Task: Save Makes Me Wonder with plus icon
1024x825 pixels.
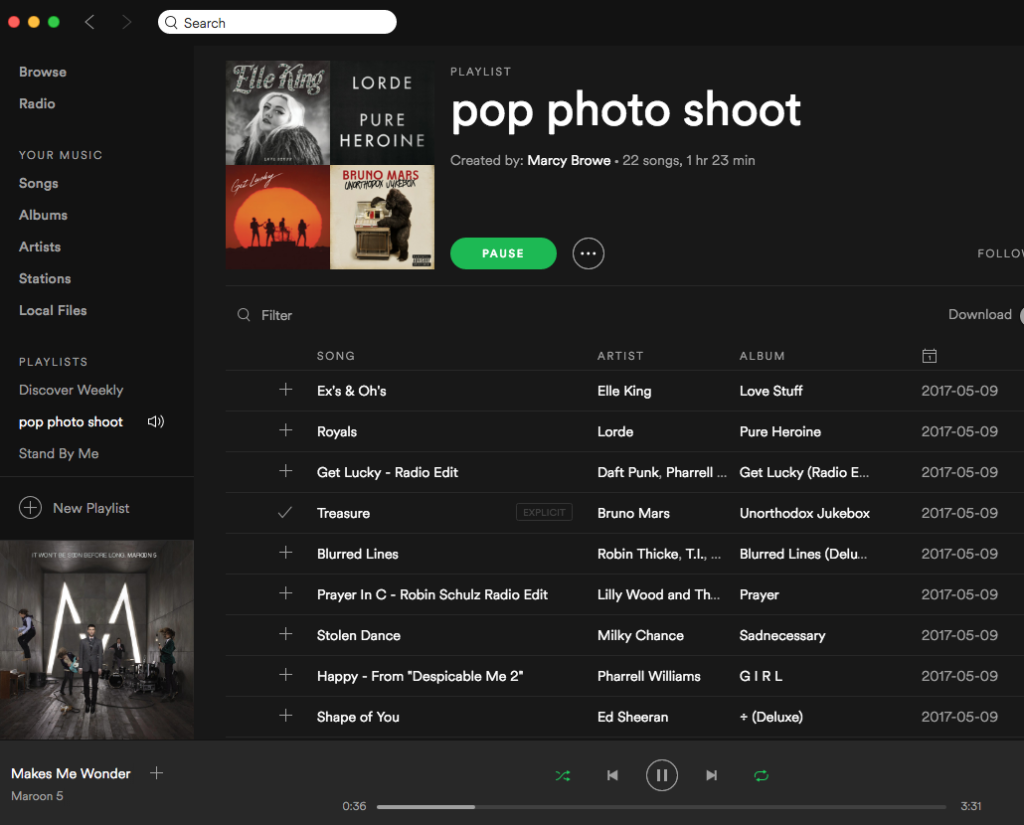Action: coord(156,773)
